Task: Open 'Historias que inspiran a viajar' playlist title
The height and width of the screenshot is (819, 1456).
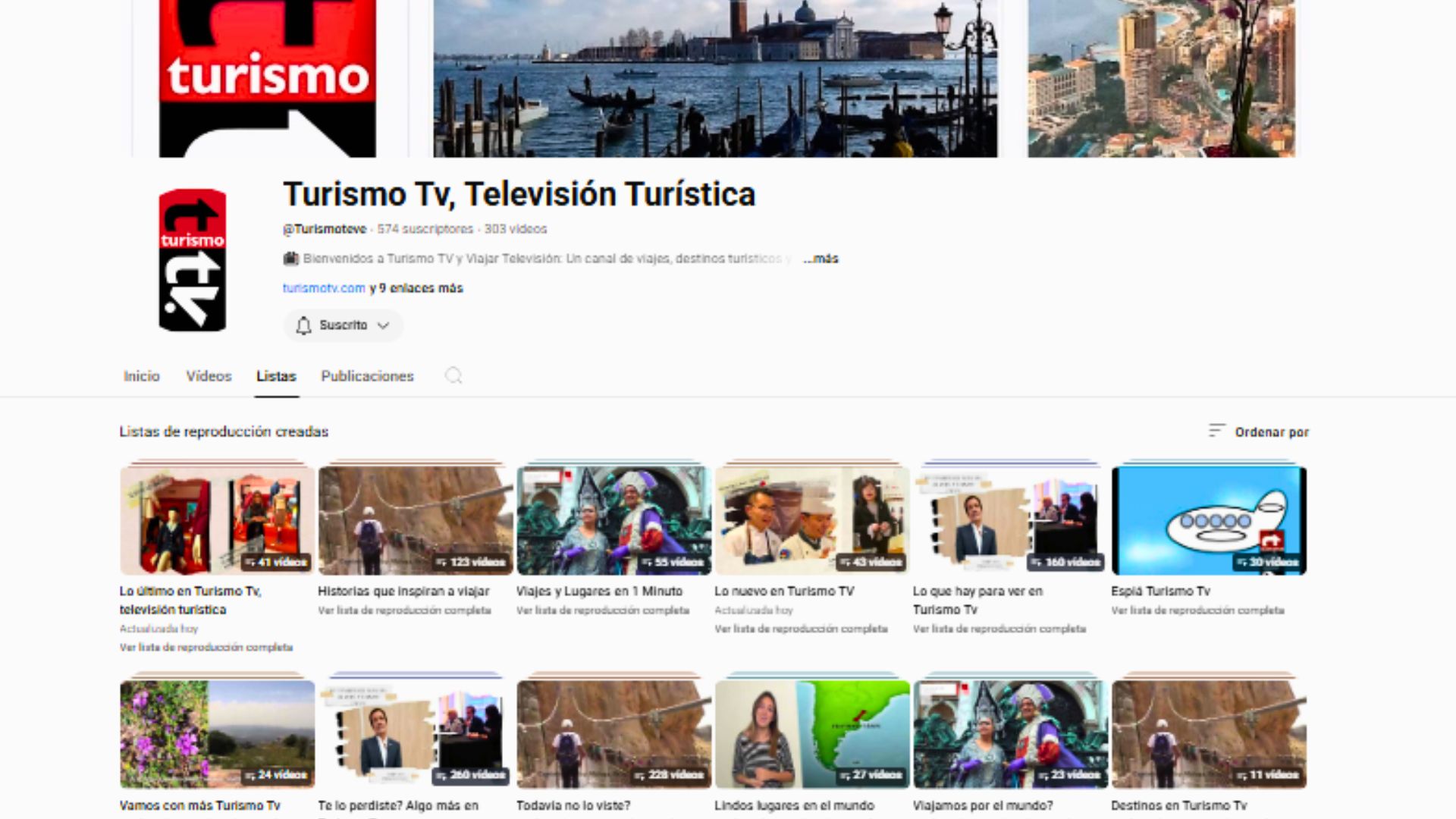Action: tap(403, 591)
